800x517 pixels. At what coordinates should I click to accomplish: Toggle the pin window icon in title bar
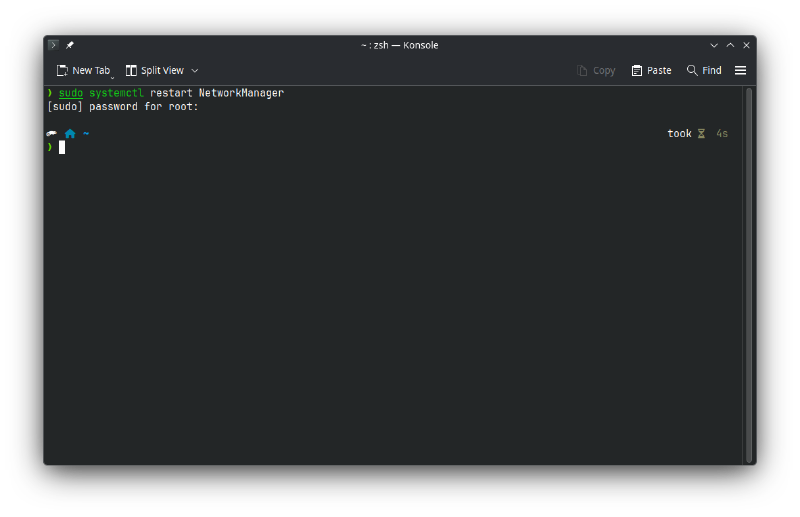pos(70,45)
